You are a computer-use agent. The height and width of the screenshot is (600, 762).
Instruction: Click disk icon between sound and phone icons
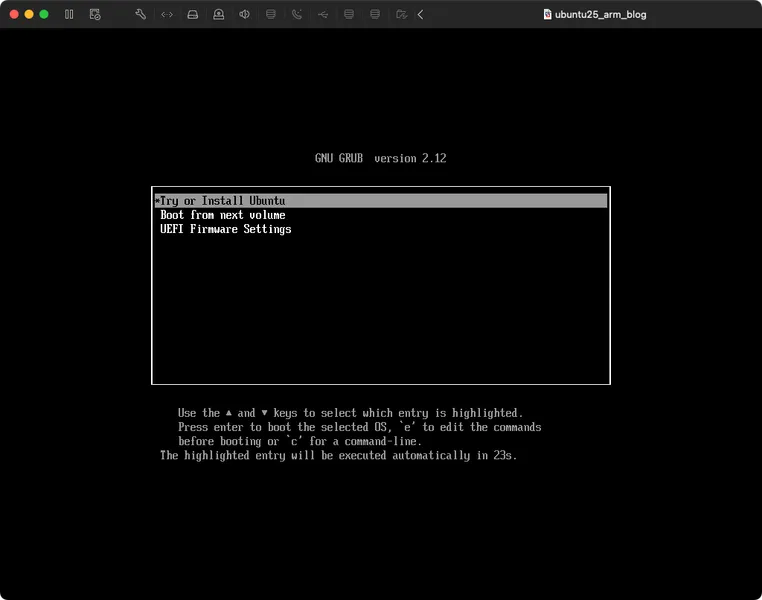point(271,15)
